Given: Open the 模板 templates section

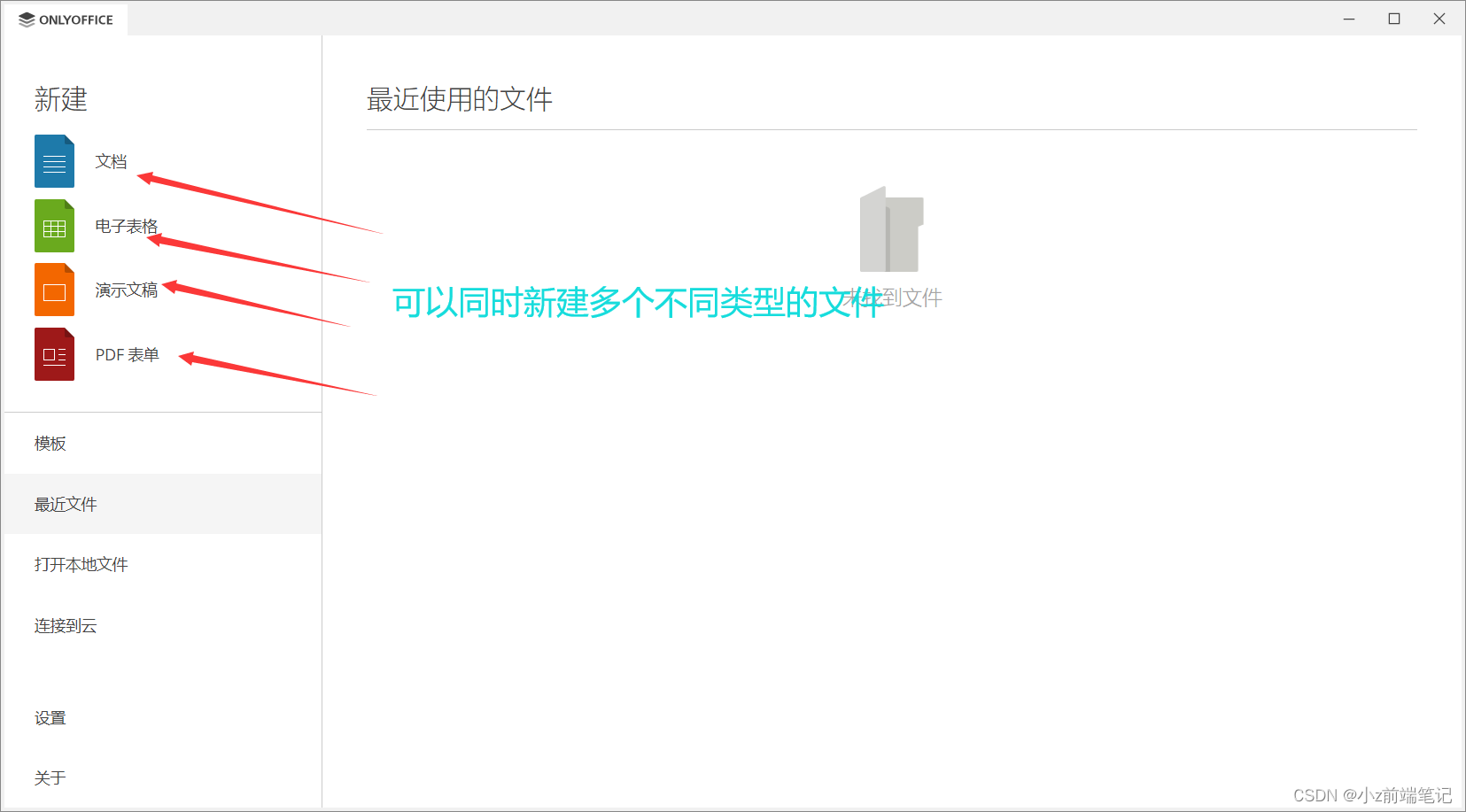Looking at the screenshot, I should [x=162, y=443].
